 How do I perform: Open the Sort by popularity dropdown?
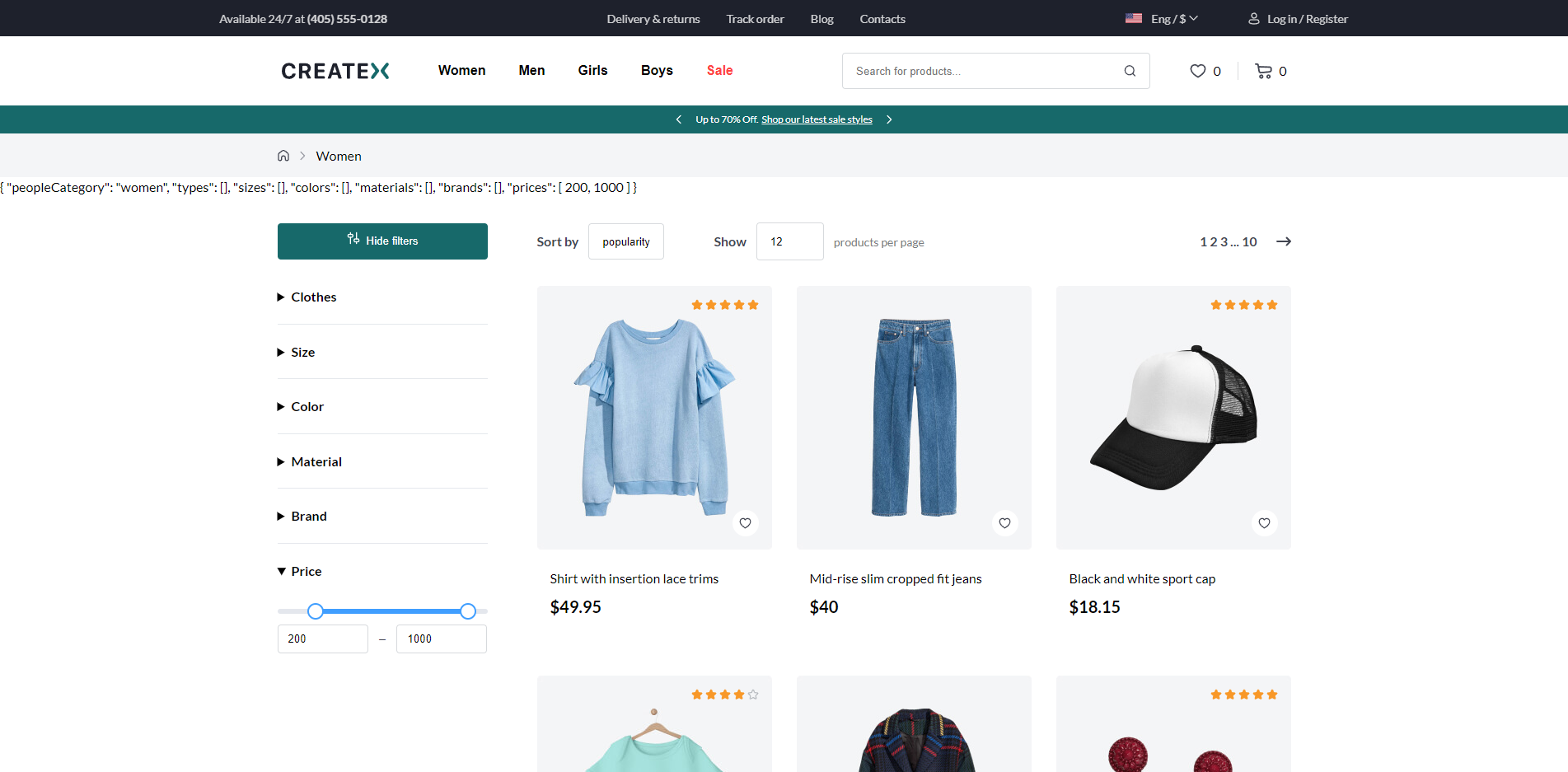coord(625,241)
